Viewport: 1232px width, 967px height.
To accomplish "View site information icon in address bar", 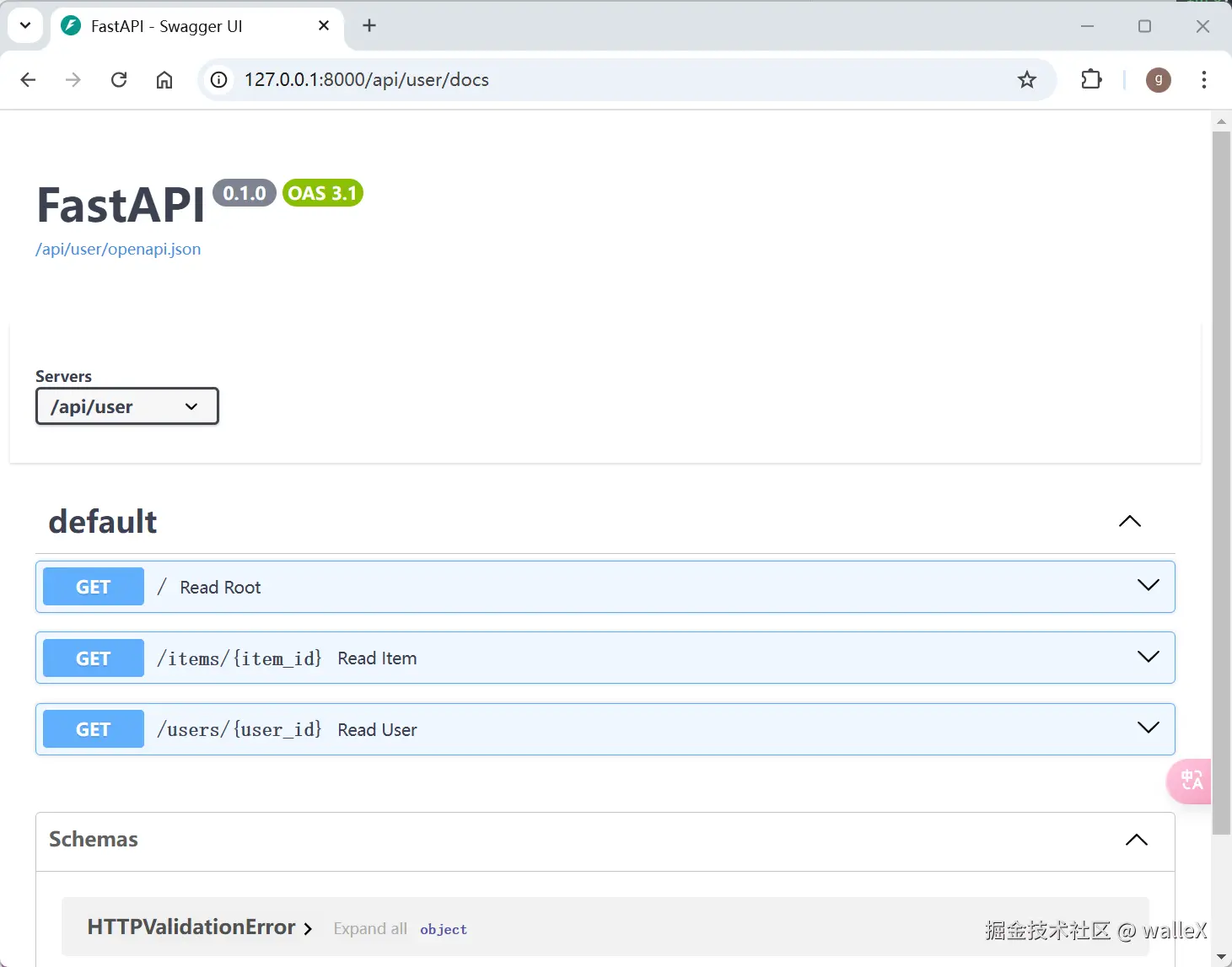I will pyautogui.click(x=219, y=80).
